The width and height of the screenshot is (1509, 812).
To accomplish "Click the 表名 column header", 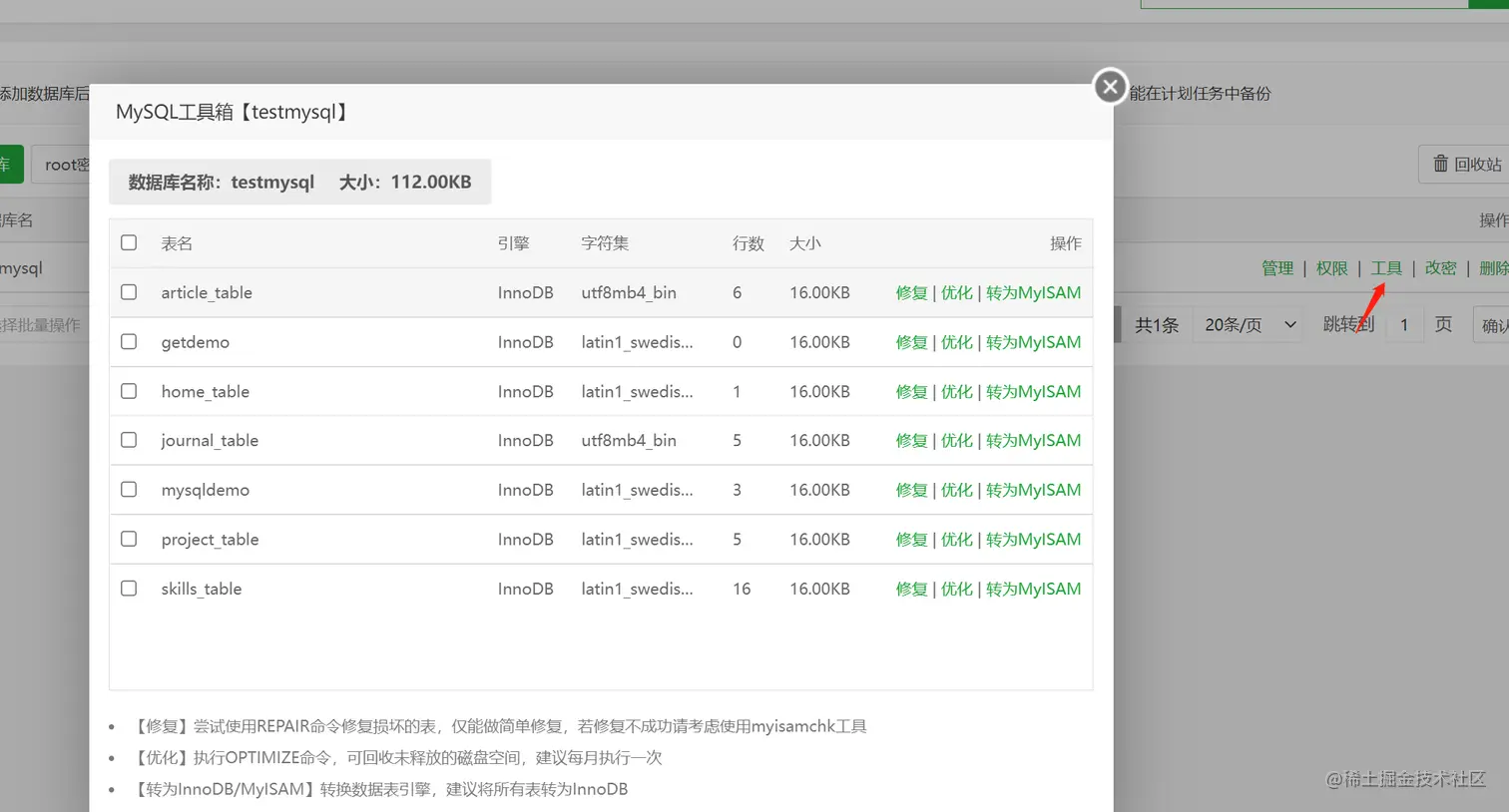I will [177, 243].
